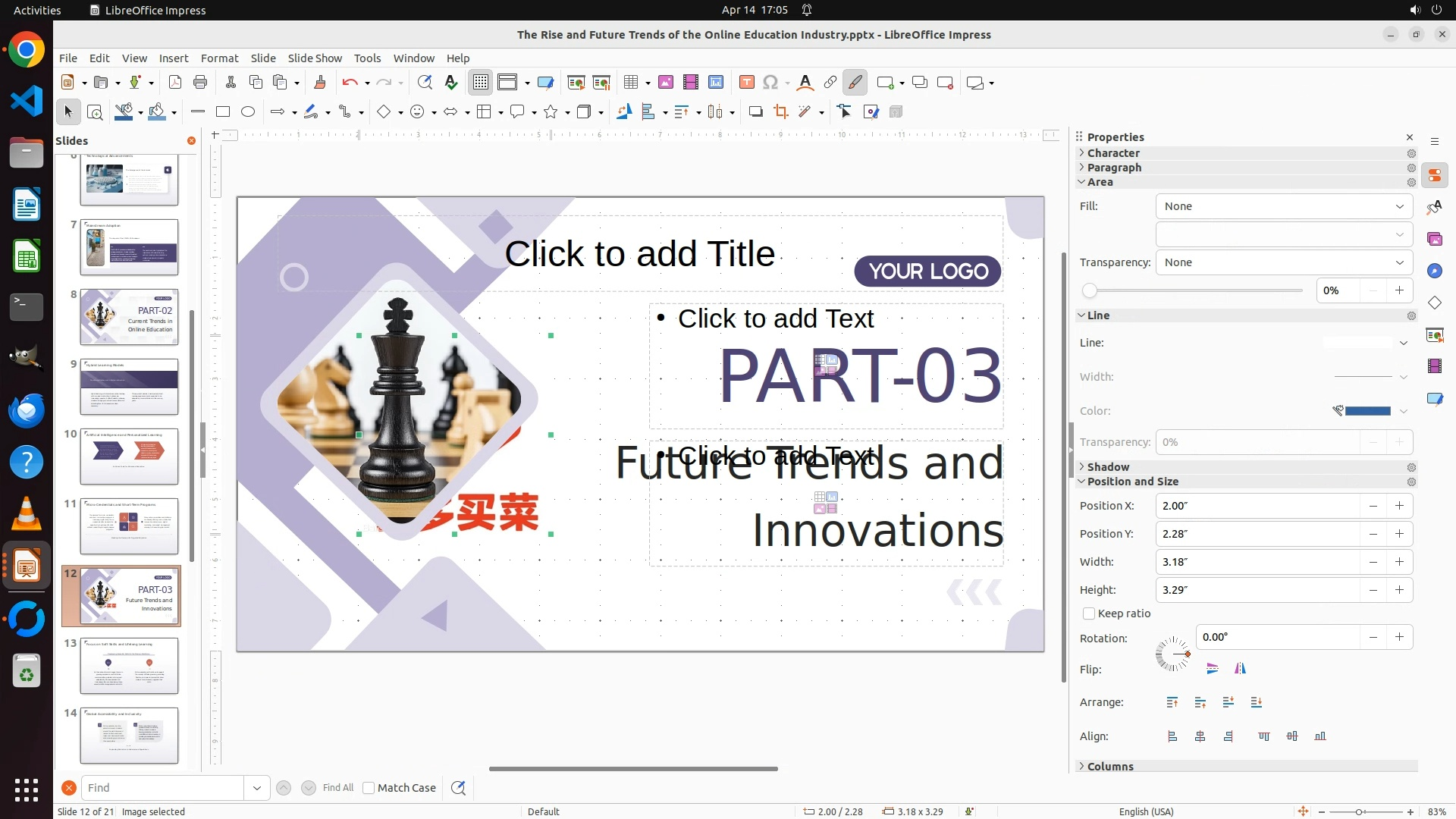Screen dimensions: 1456x819
Task: Enable the Keep ratio checkbox
Action: [x=1089, y=613]
